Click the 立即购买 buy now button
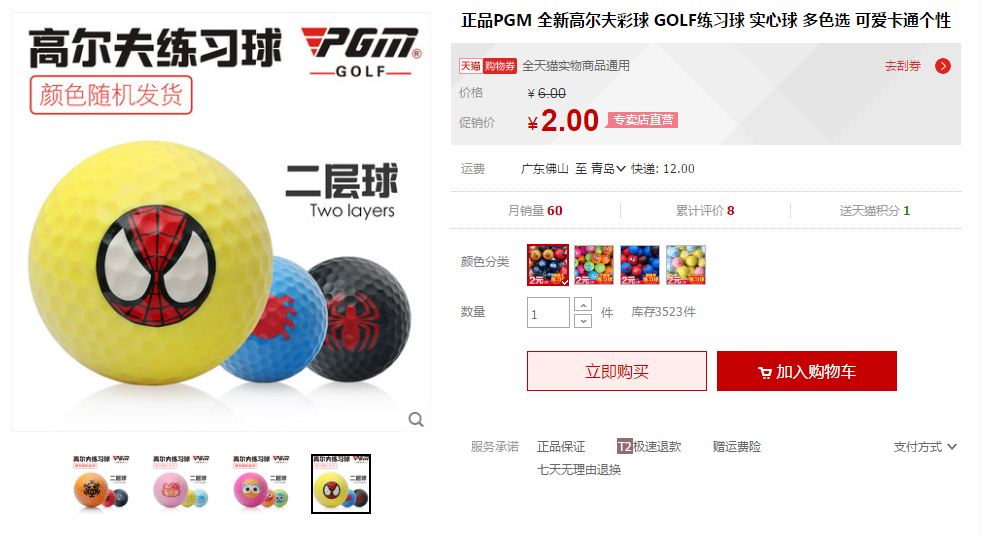This screenshot has height=536, width=986. point(617,371)
